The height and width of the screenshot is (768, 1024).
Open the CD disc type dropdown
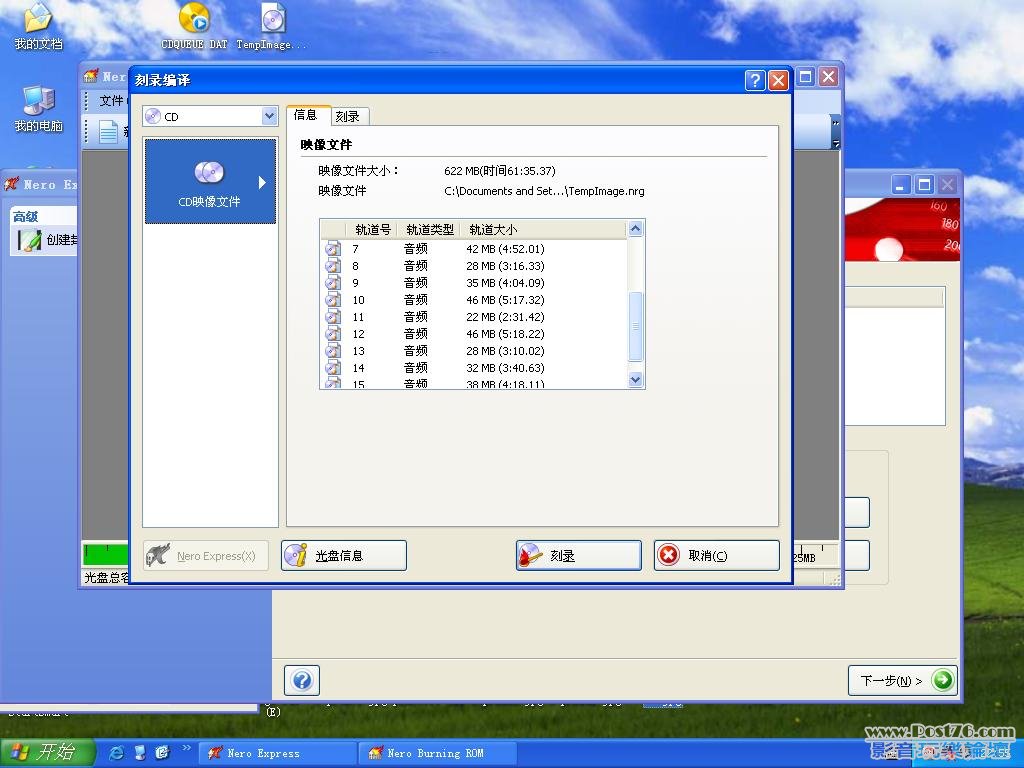[x=270, y=116]
